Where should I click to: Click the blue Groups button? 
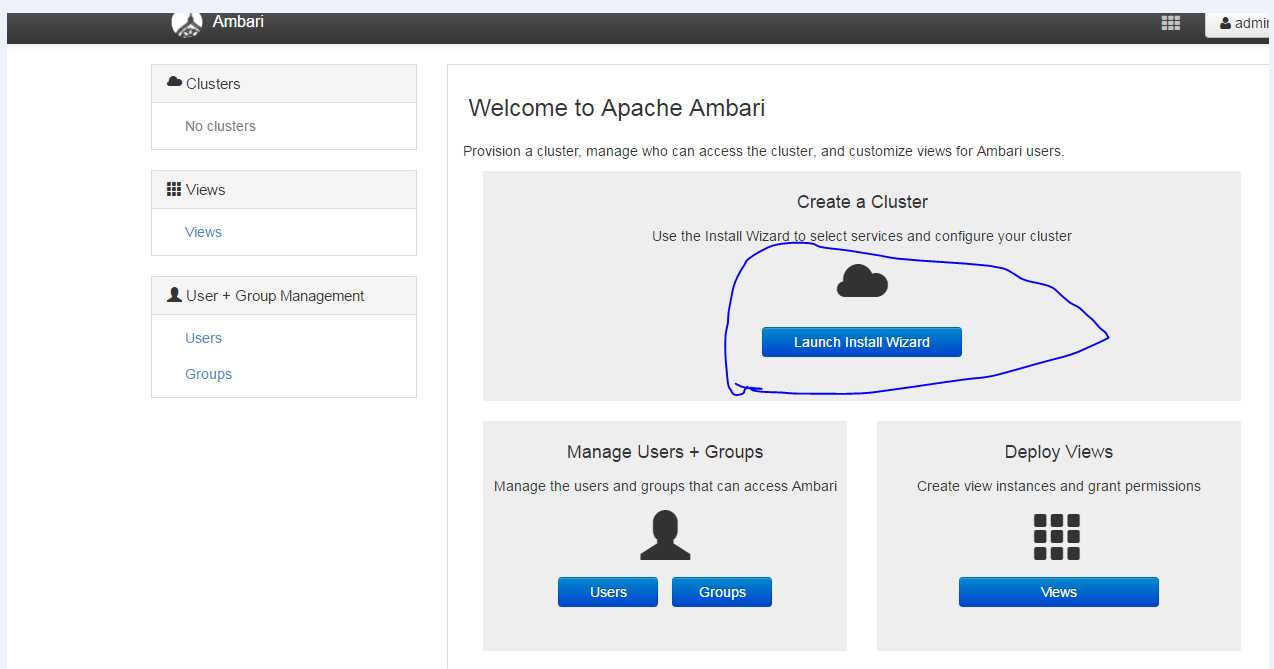722,592
